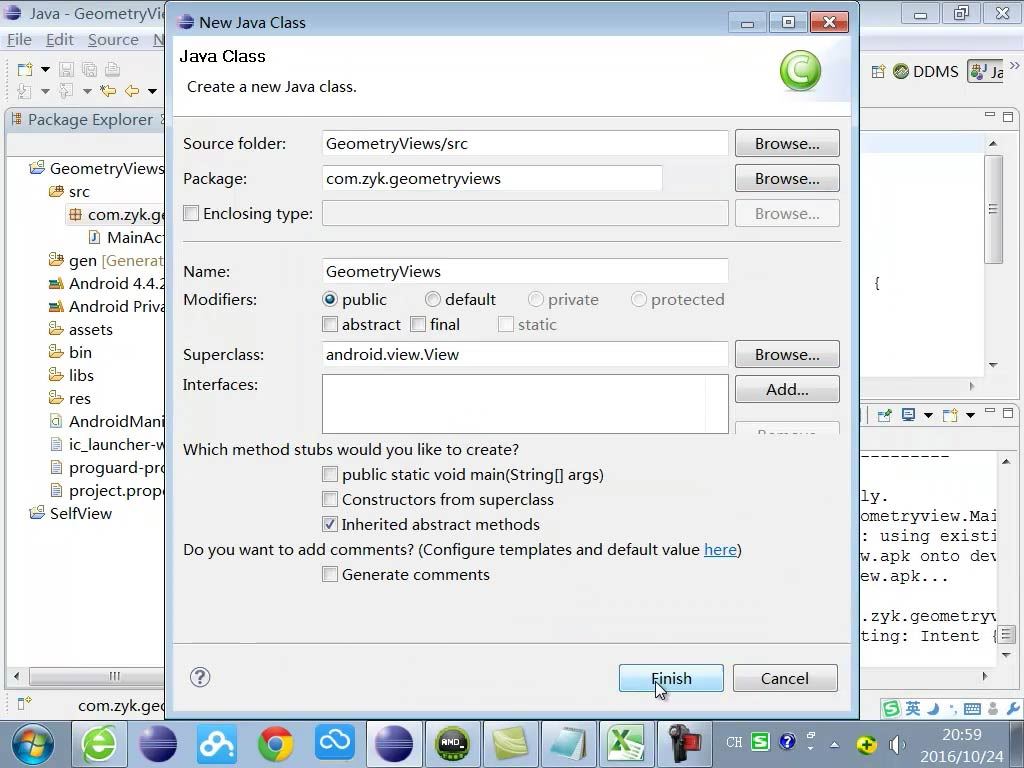The image size is (1024, 768).
Task: Click Open Console icon
Action: 950,415
